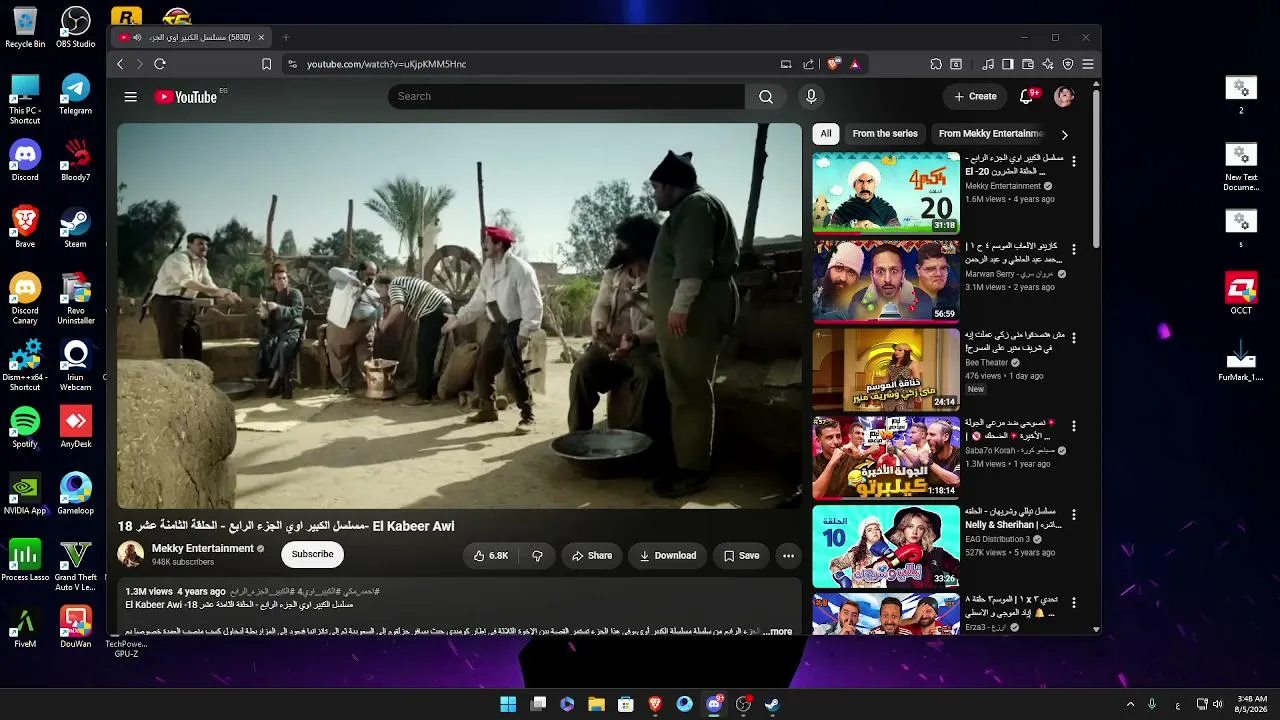This screenshot has height=720, width=1280.
Task: Open Brave Leo AI star icon
Action: pyautogui.click(x=1048, y=64)
